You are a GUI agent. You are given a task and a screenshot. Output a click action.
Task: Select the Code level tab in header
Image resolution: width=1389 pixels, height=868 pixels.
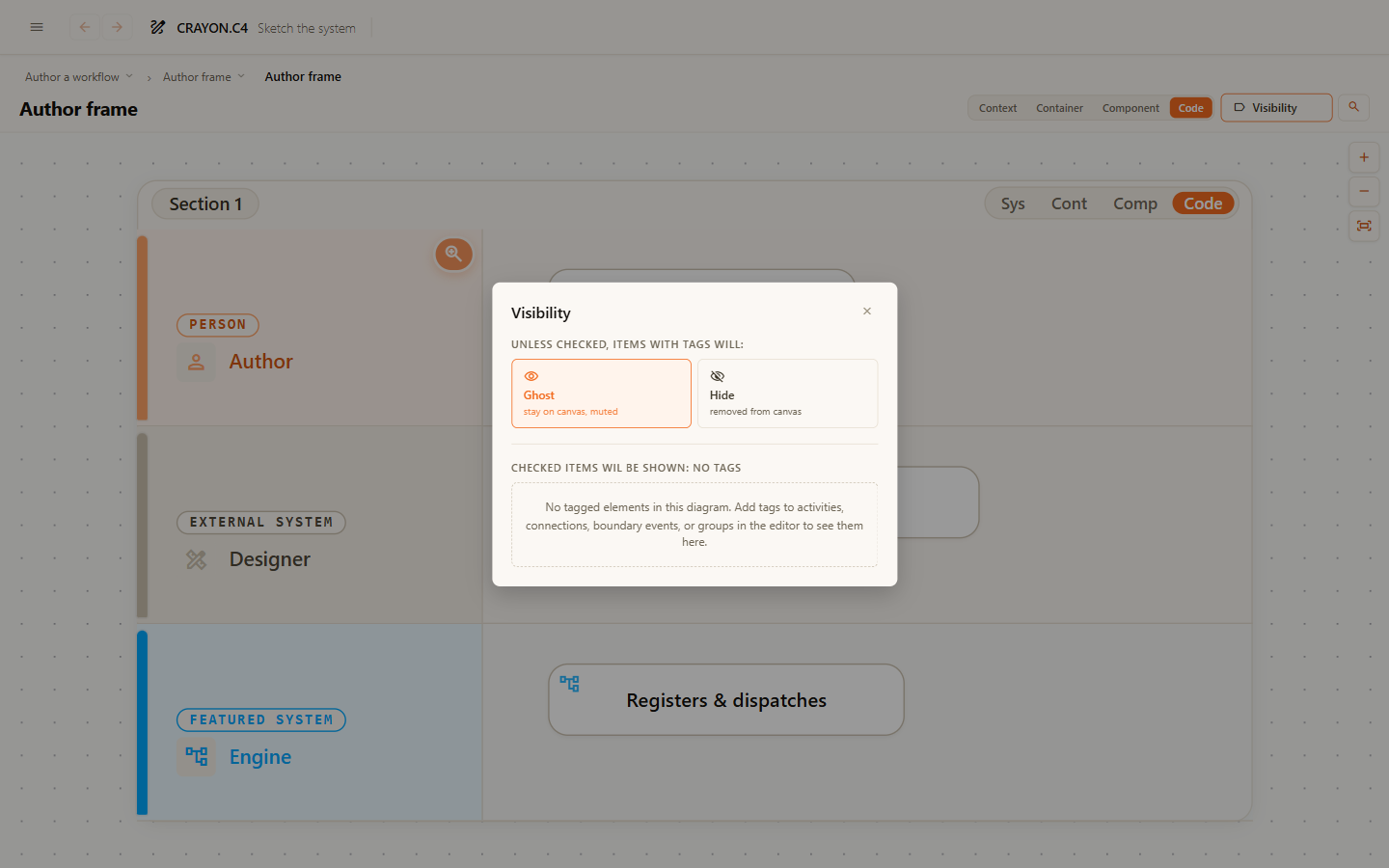pos(1190,108)
